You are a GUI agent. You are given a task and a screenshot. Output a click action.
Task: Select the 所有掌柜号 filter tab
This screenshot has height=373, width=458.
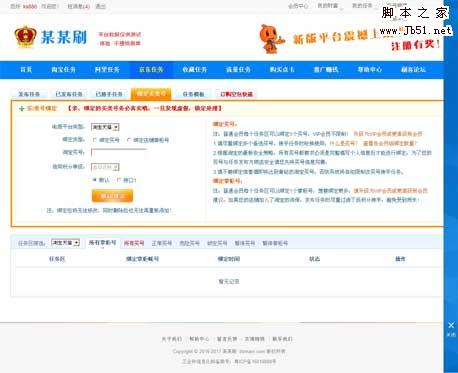102,243
